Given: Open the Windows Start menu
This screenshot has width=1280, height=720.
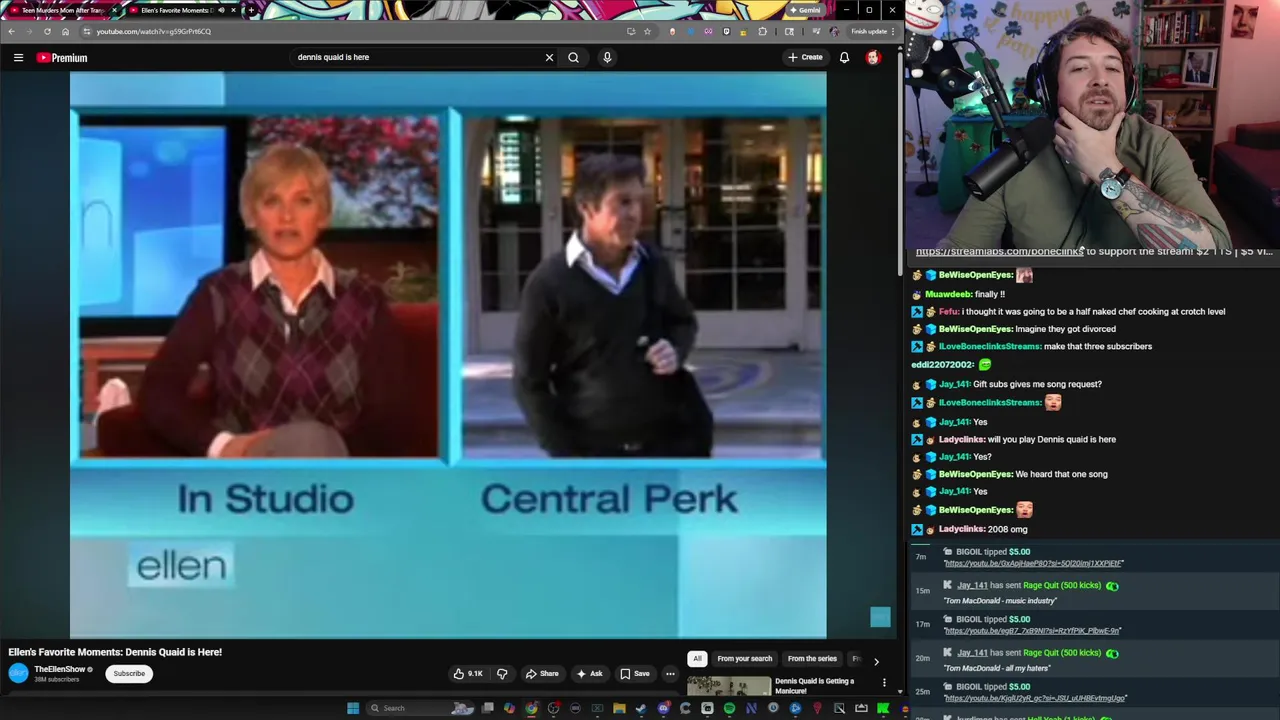Looking at the screenshot, I should click(x=352, y=708).
